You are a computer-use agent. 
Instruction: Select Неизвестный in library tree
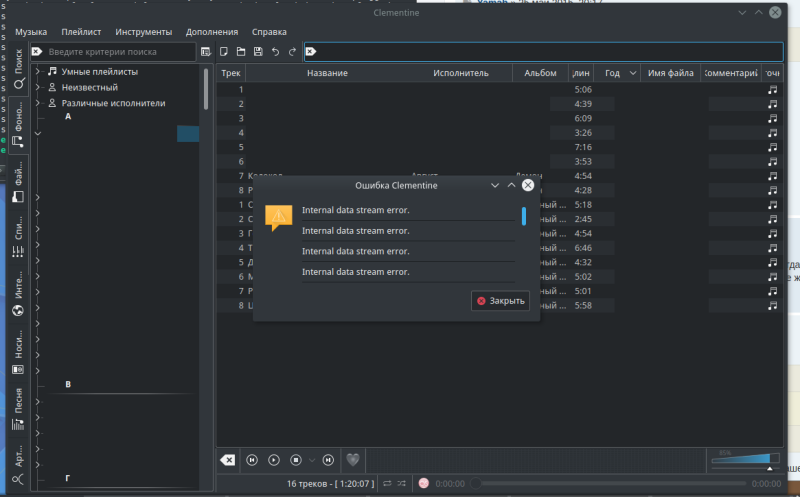tap(90, 87)
